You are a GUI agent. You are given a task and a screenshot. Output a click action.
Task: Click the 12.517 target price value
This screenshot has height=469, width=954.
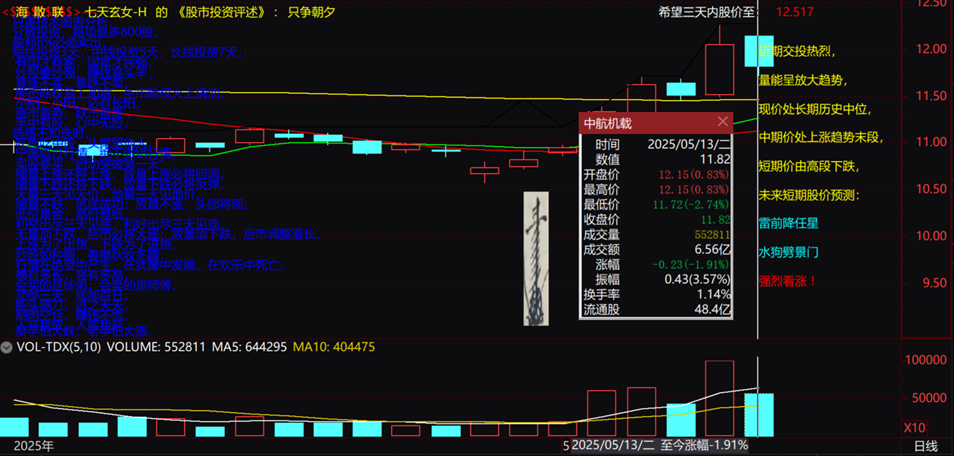coord(795,12)
